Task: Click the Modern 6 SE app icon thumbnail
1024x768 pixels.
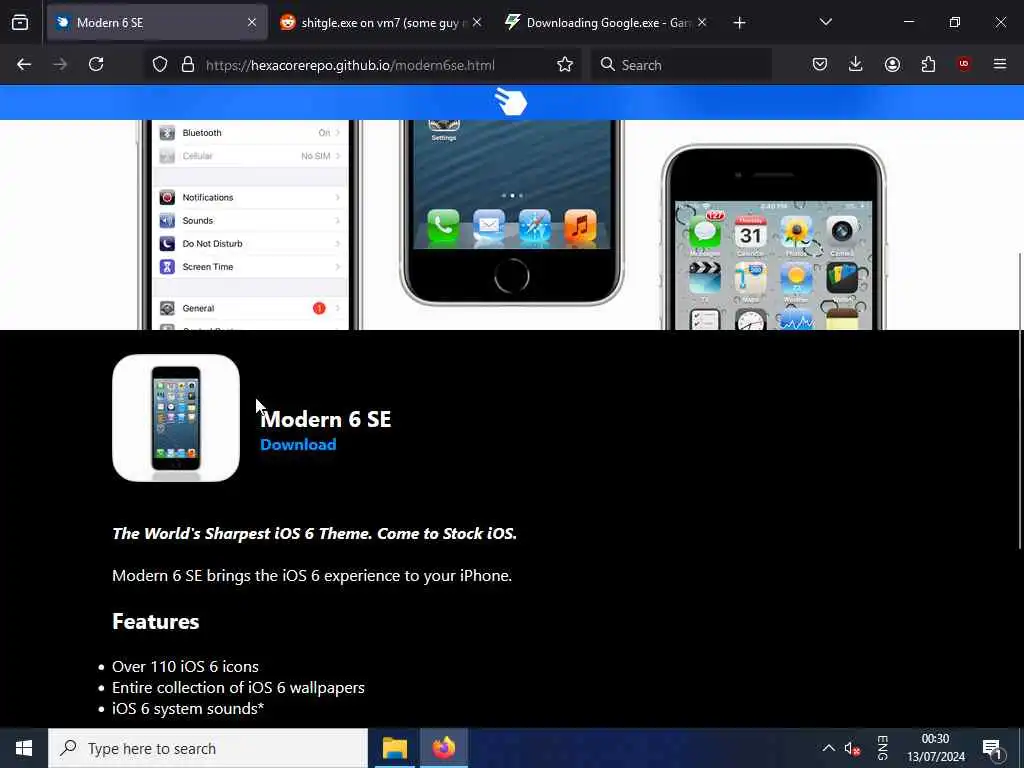Action: (x=176, y=418)
